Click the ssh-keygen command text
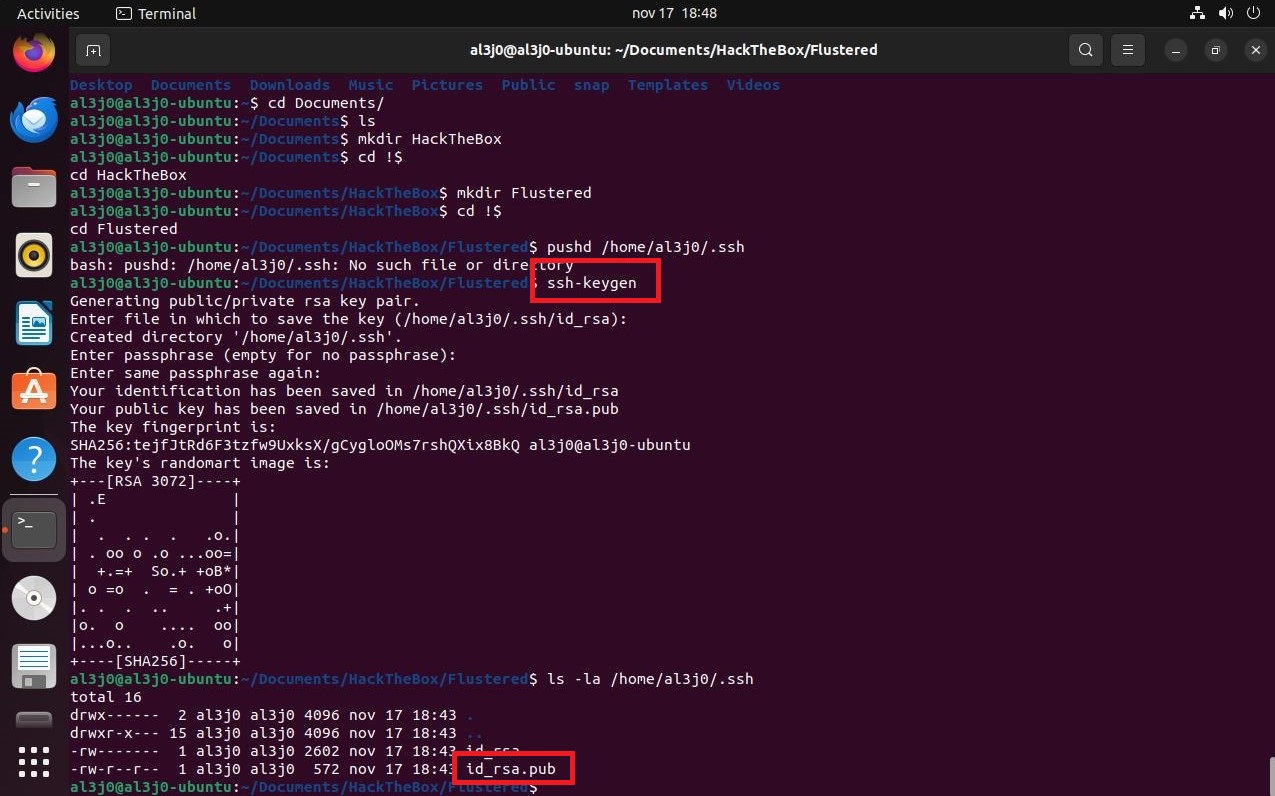 [x=592, y=283]
